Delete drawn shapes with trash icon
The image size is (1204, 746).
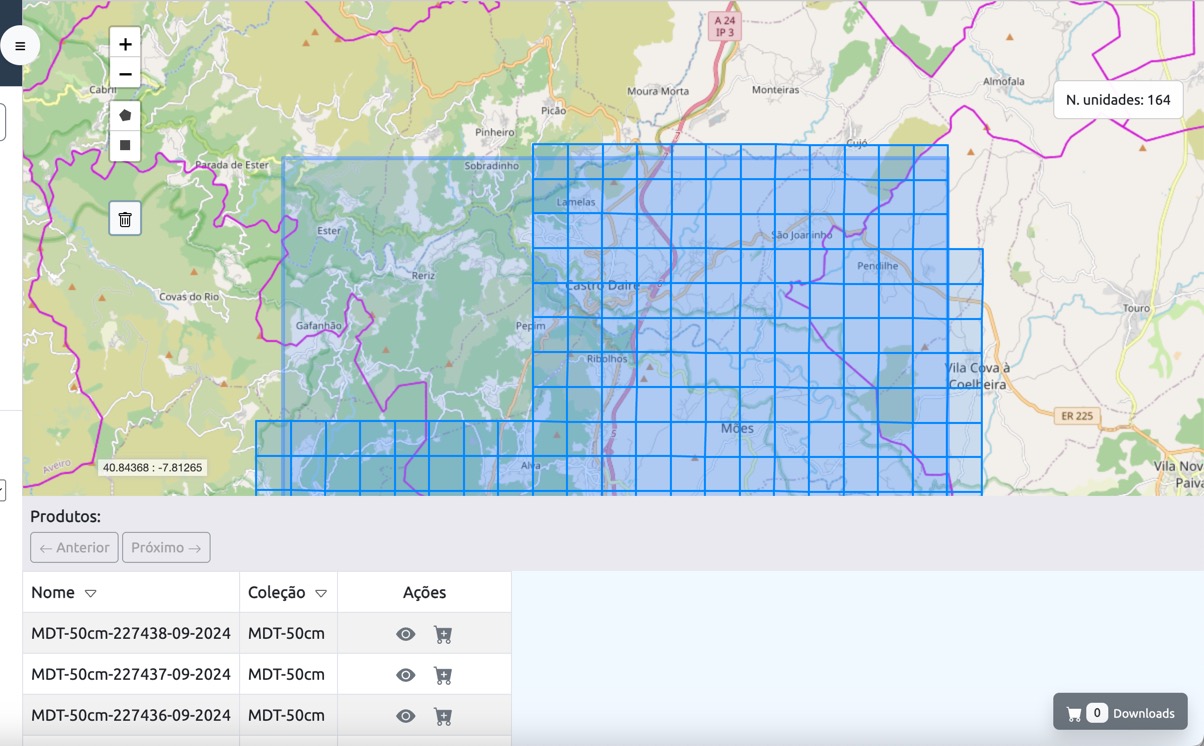click(125, 219)
